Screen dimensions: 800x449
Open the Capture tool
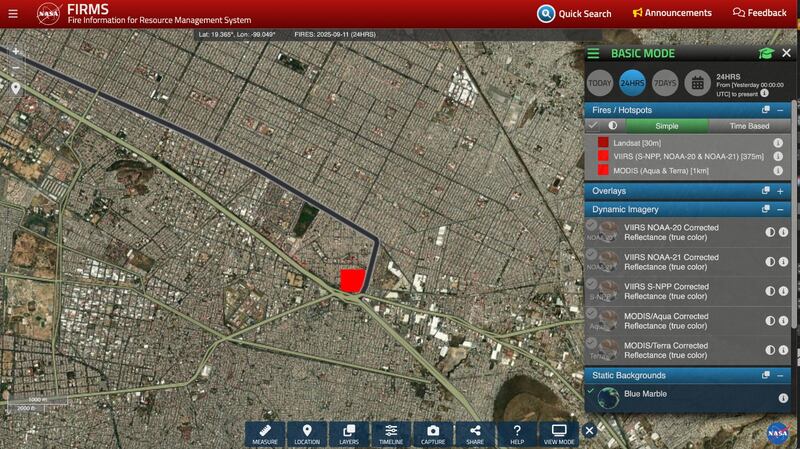(x=433, y=435)
